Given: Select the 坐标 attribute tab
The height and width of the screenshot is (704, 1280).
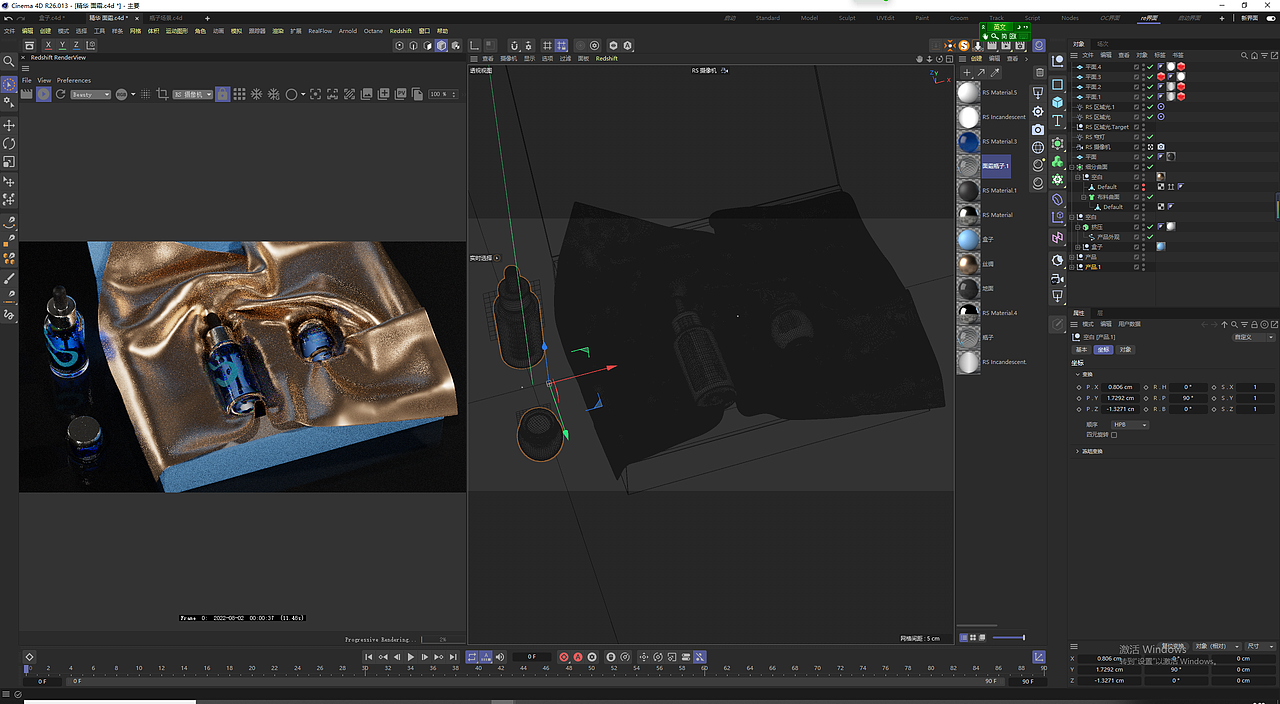Looking at the screenshot, I should click(1103, 350).
